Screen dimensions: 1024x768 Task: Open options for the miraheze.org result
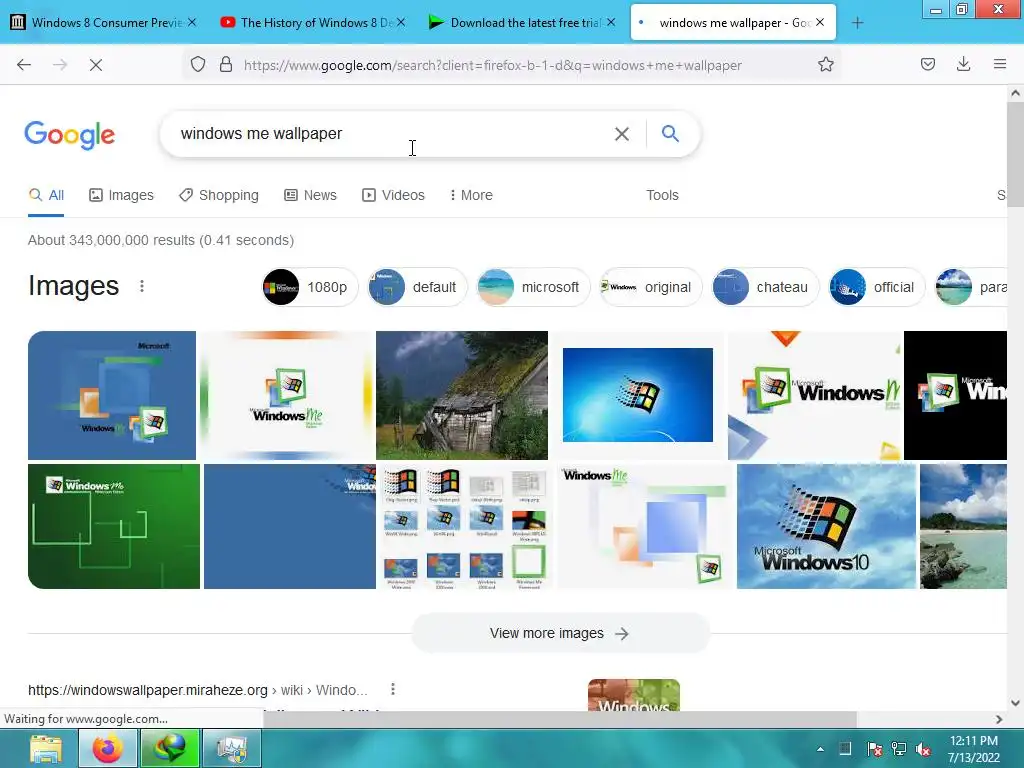(392, 689)
